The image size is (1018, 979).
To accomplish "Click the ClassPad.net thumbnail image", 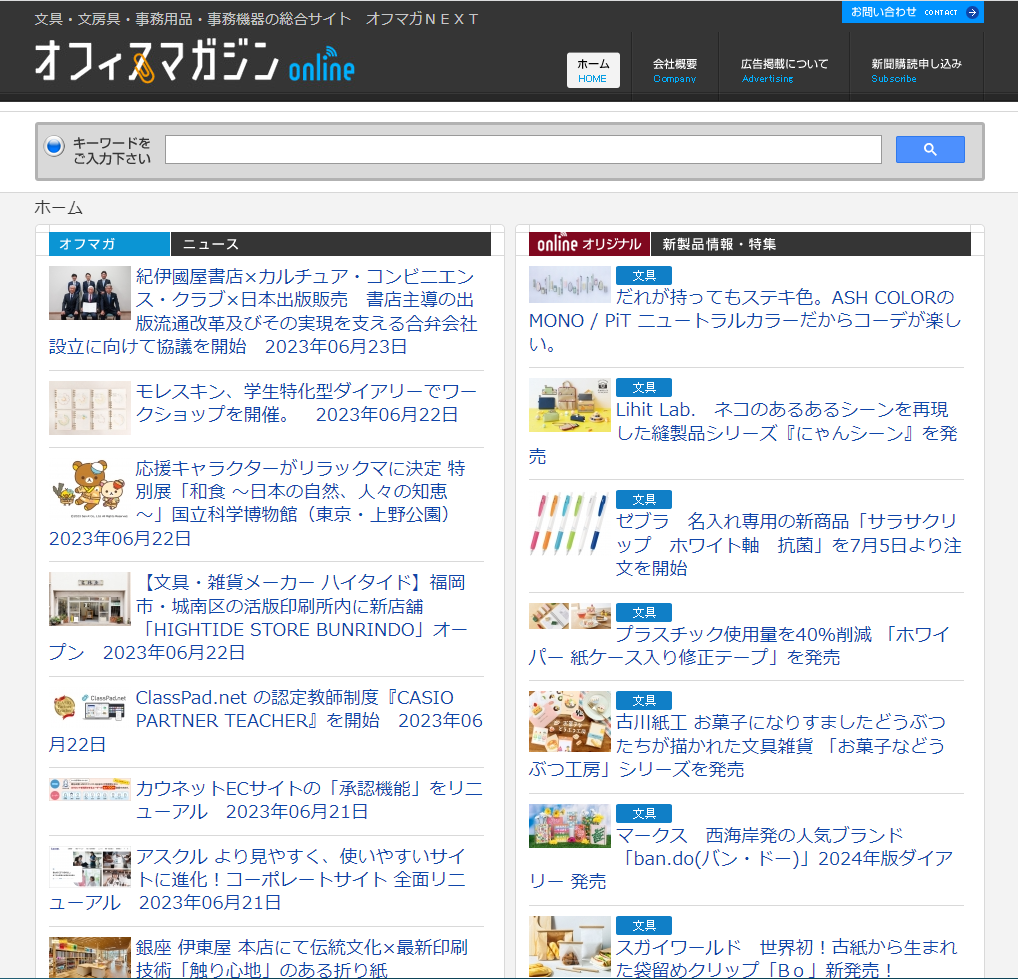I will coord(90,707).
